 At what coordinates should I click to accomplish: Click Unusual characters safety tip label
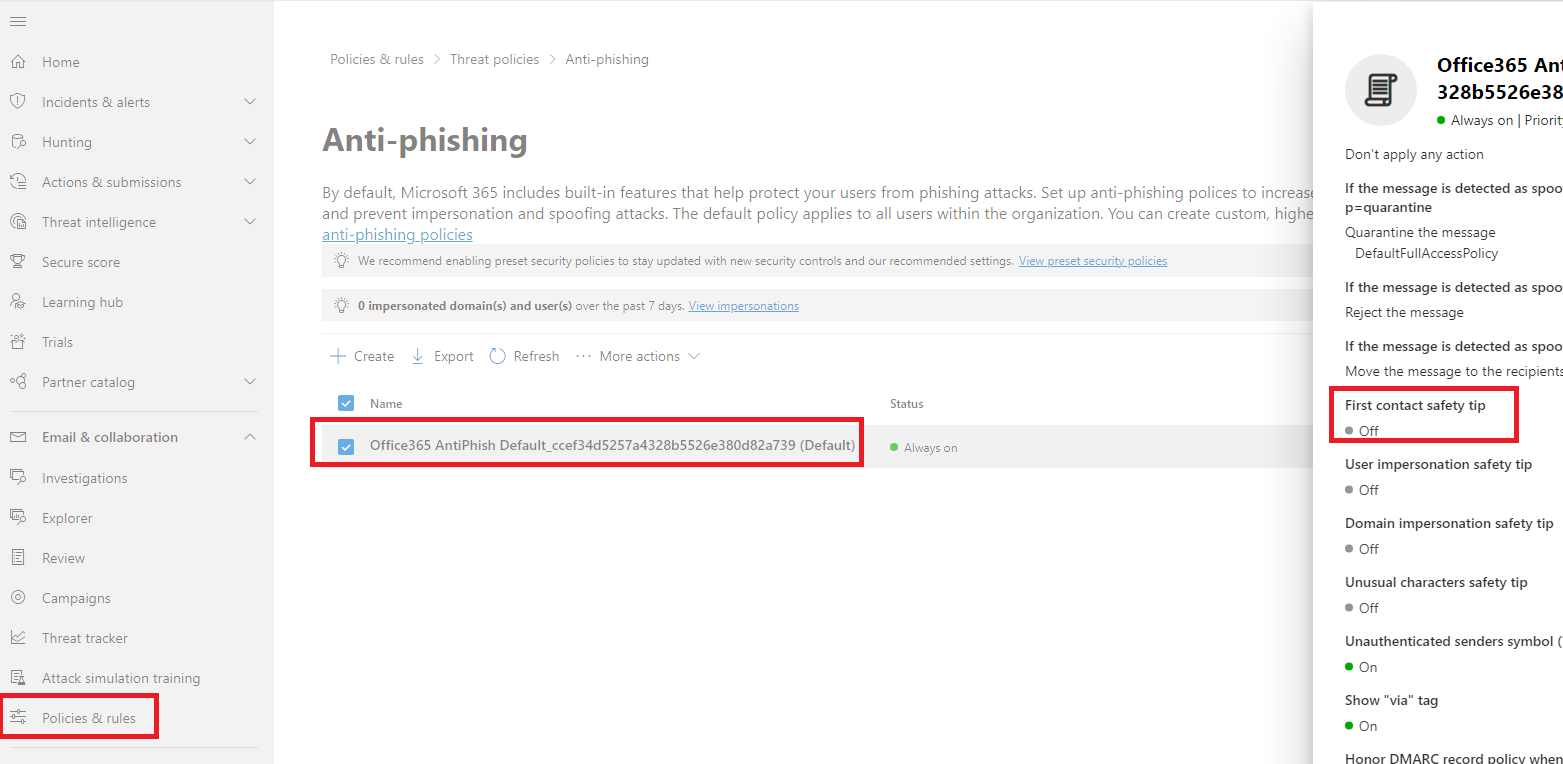click(1436, 582)
